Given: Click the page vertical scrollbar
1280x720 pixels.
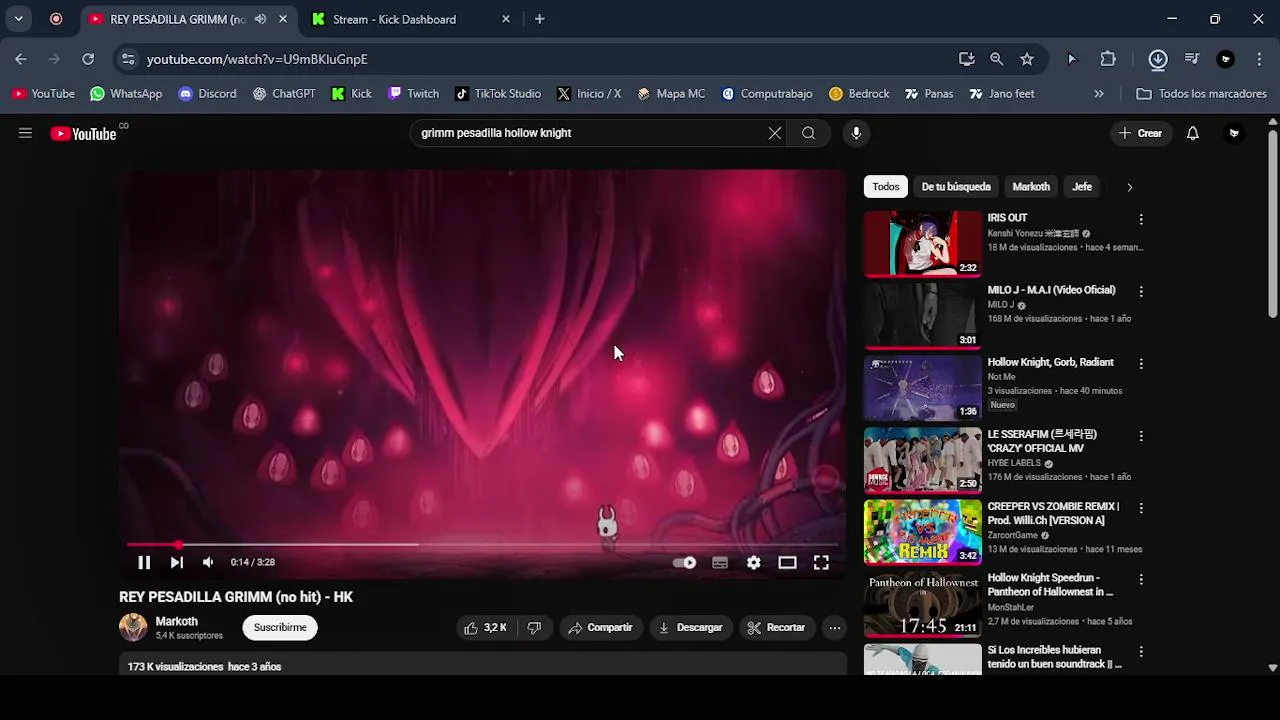Looking at the screenshot, I should 1273,225.
